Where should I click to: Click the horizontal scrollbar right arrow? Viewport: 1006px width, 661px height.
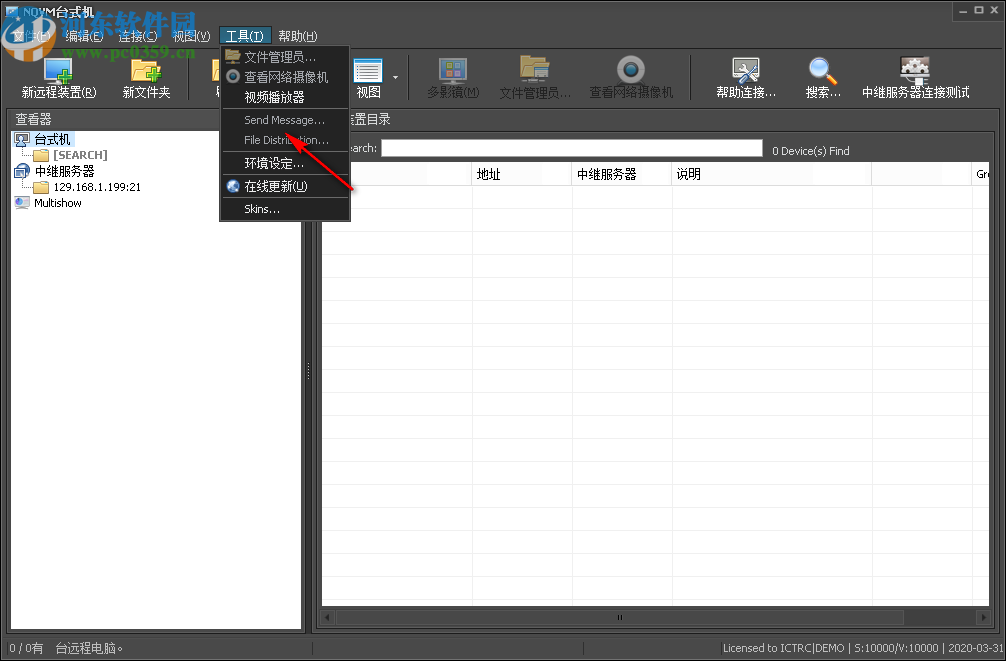point(983,617)
